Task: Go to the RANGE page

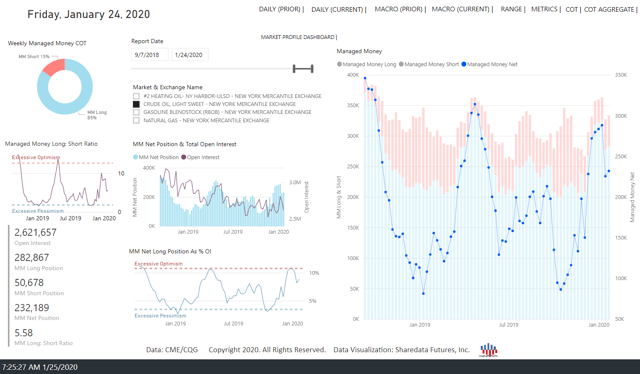Action: [511, 9]
